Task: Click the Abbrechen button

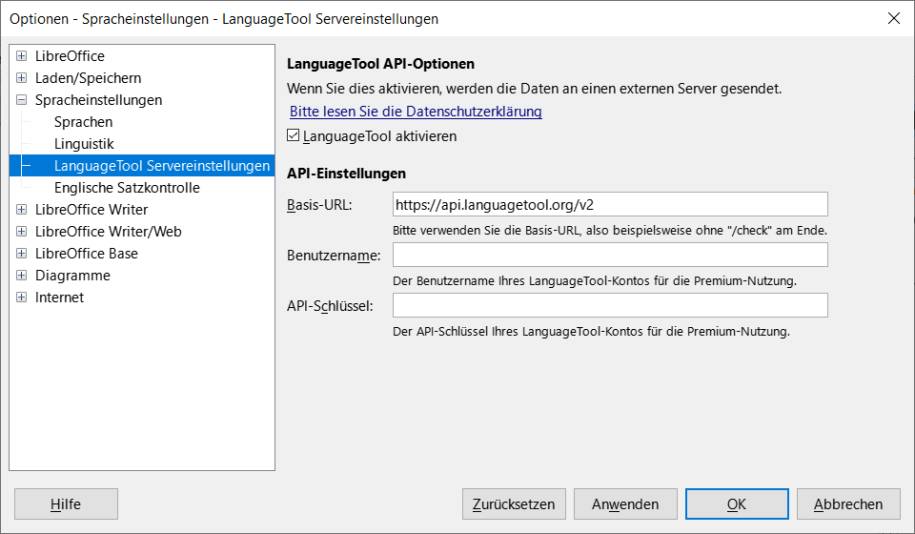Action: 848,504
